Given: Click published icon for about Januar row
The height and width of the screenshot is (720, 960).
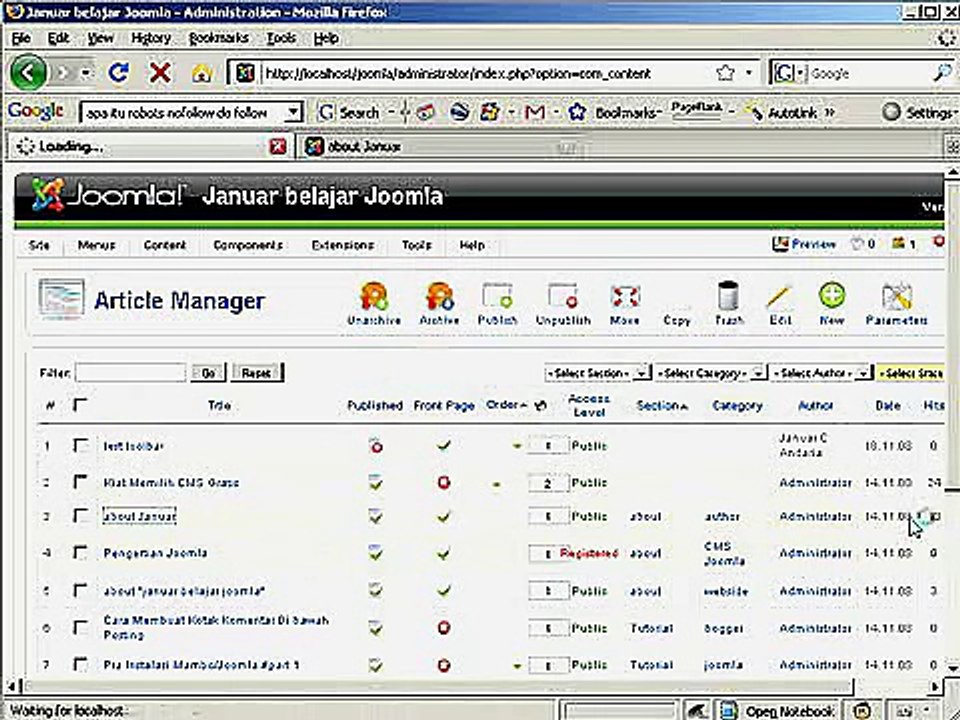Looking at the screenshot, I should [x=376, y=517].
